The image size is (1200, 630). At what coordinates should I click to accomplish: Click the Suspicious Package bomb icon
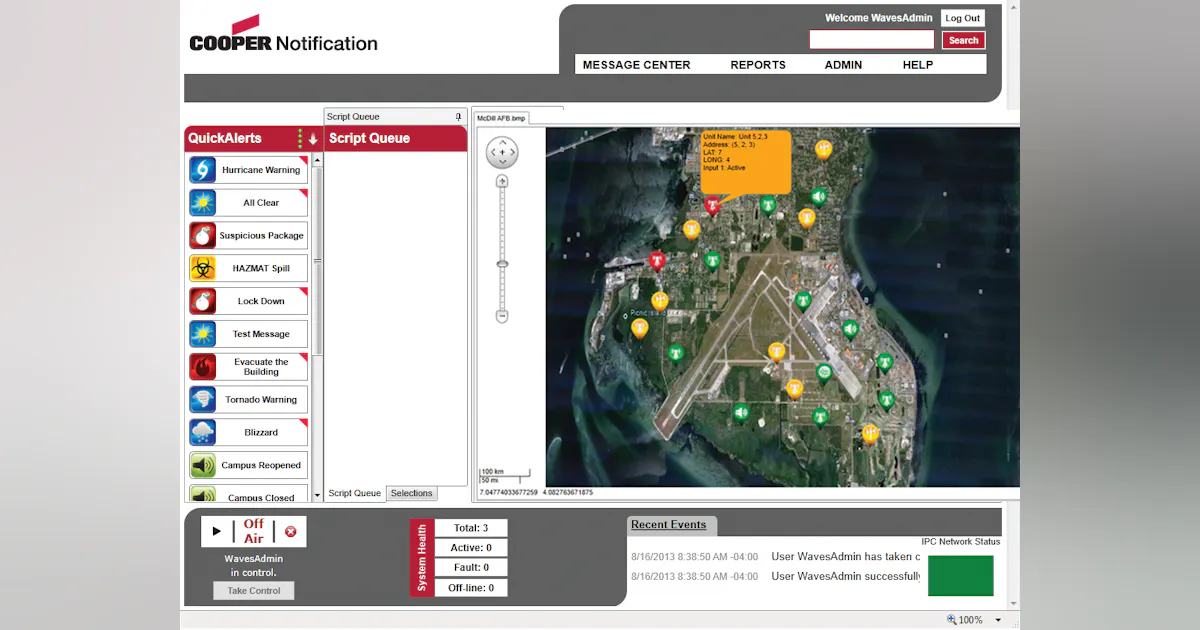[203, 236]
